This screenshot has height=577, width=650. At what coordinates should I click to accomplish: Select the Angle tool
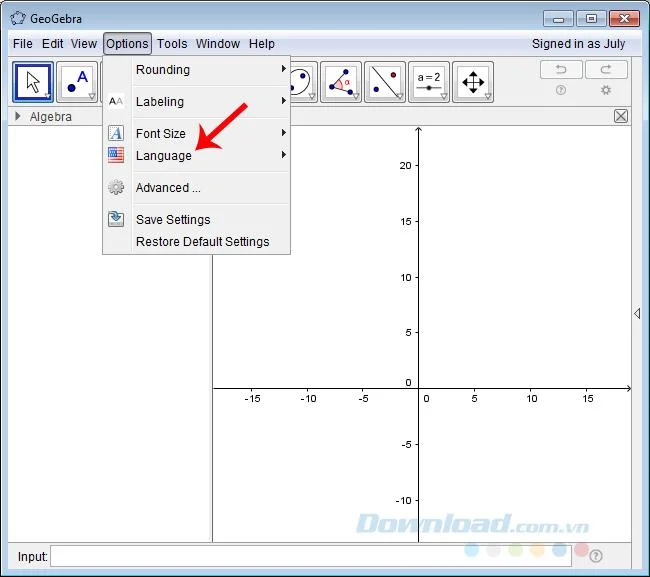point(341,82)
